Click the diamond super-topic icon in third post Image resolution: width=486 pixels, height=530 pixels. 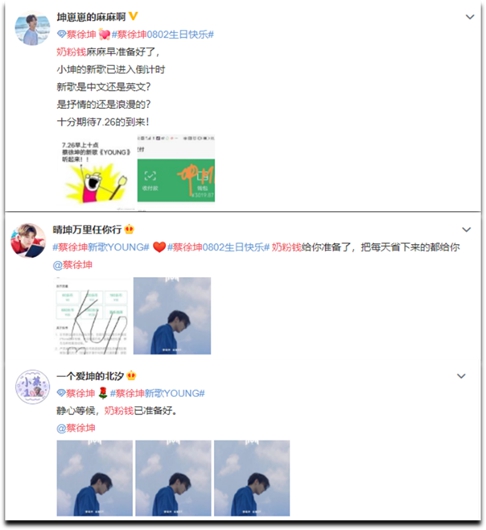click(x=61, y=393)
